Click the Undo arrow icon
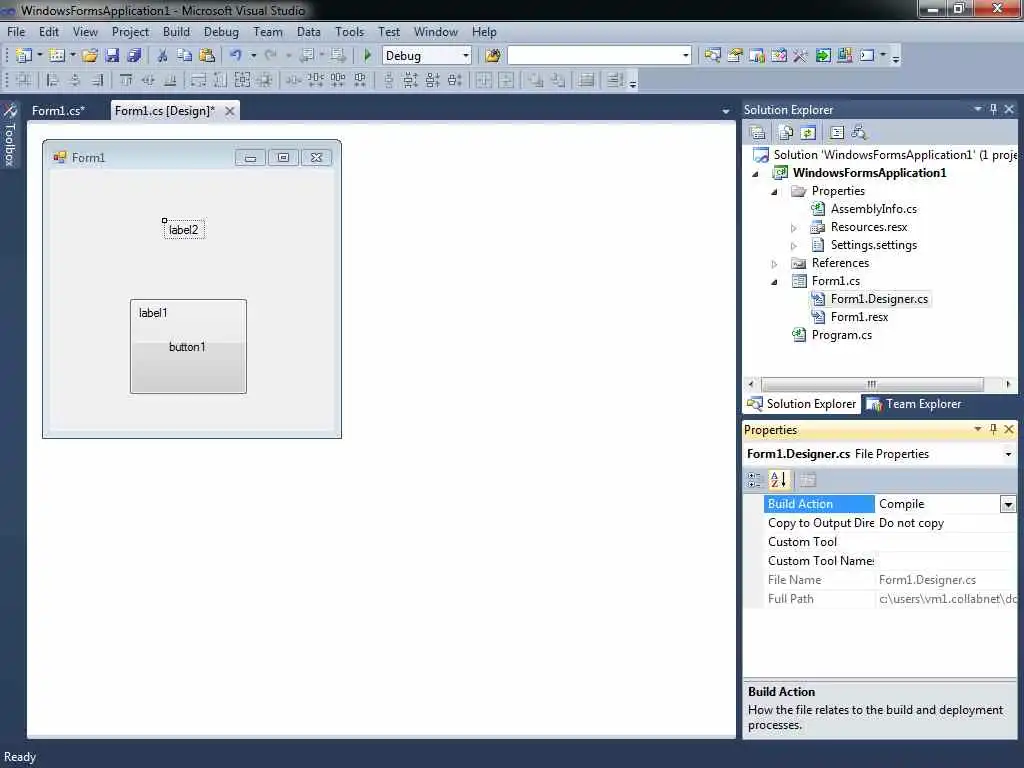Image resolution: width=1024 pixels, height=768 pixels. coord(236,56)
